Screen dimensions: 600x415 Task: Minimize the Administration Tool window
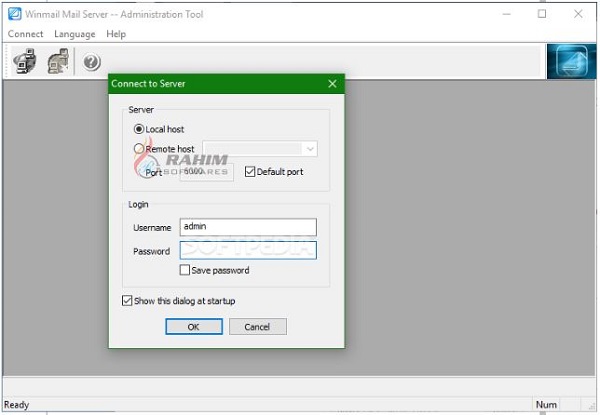tap(506, 14)
